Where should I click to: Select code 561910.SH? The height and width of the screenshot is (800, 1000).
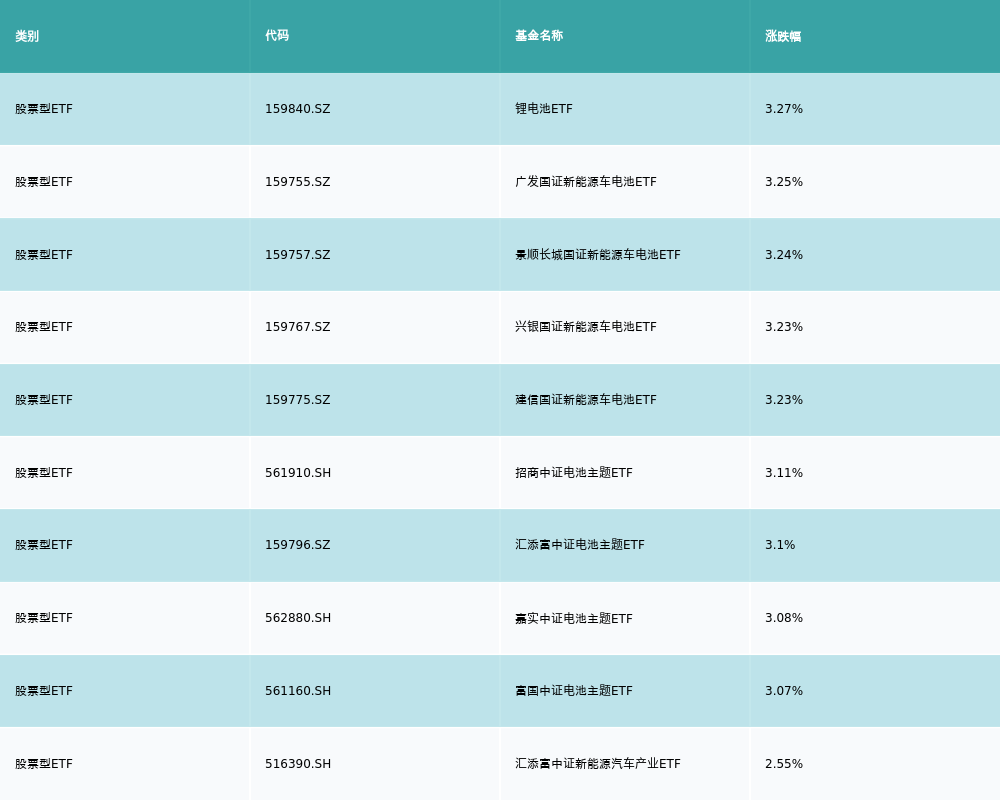tap(298, 473)
